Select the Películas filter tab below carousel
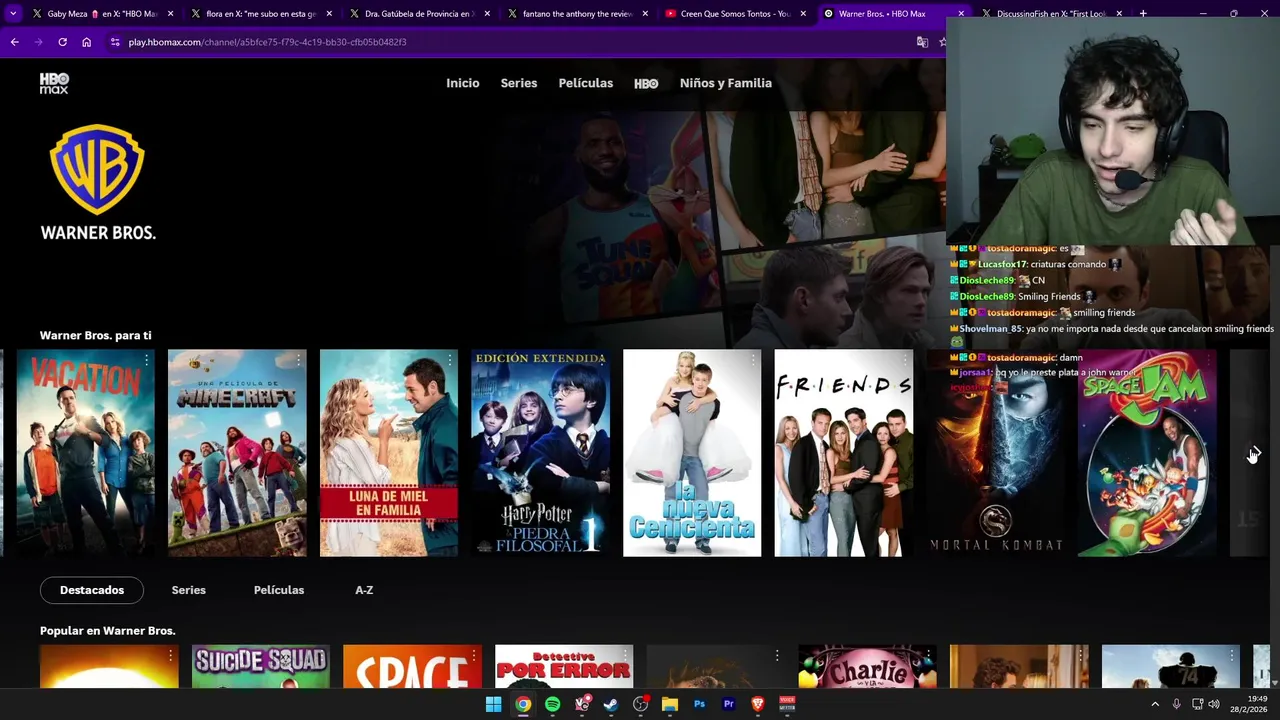 point(279,590)
